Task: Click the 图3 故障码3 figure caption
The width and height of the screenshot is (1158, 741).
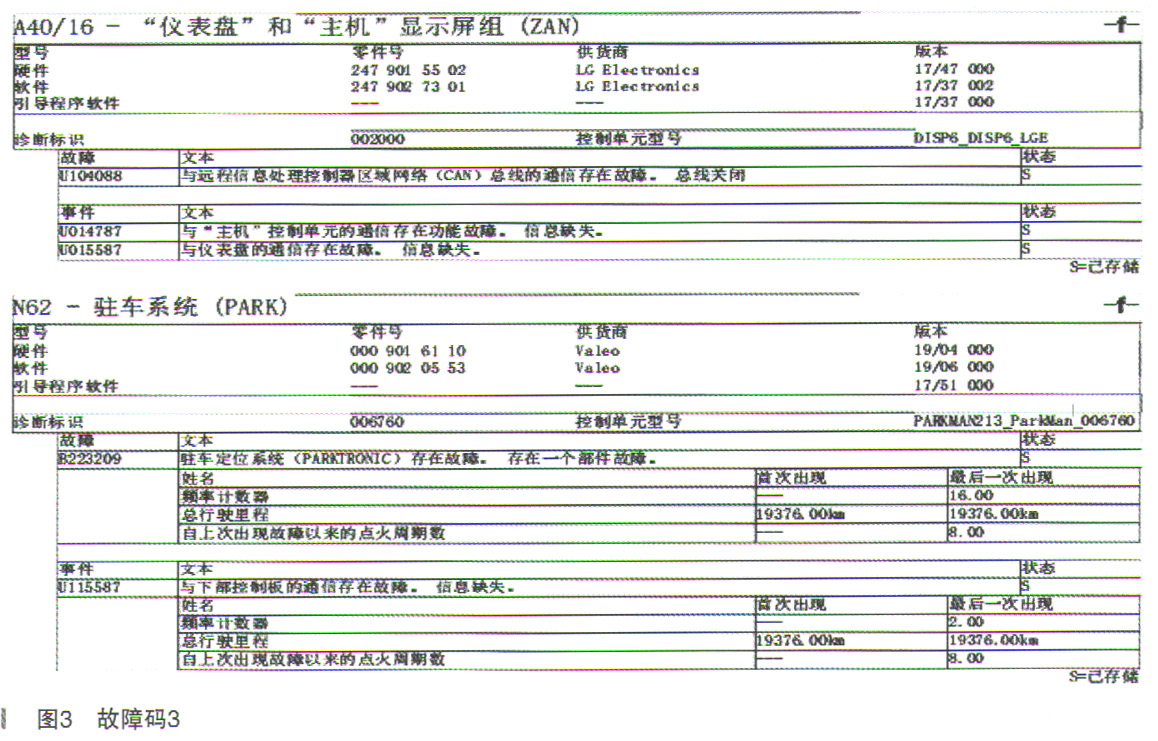Action: [x=109, y=720]
